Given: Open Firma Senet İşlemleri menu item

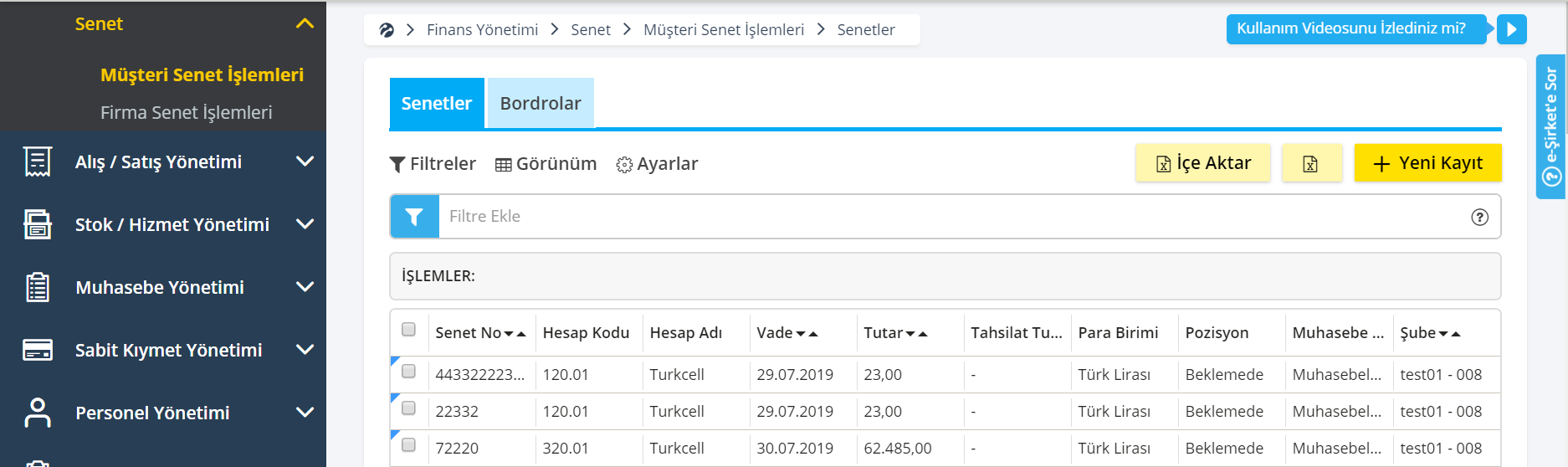Looking at the screenshot, I should coord(186,112).
